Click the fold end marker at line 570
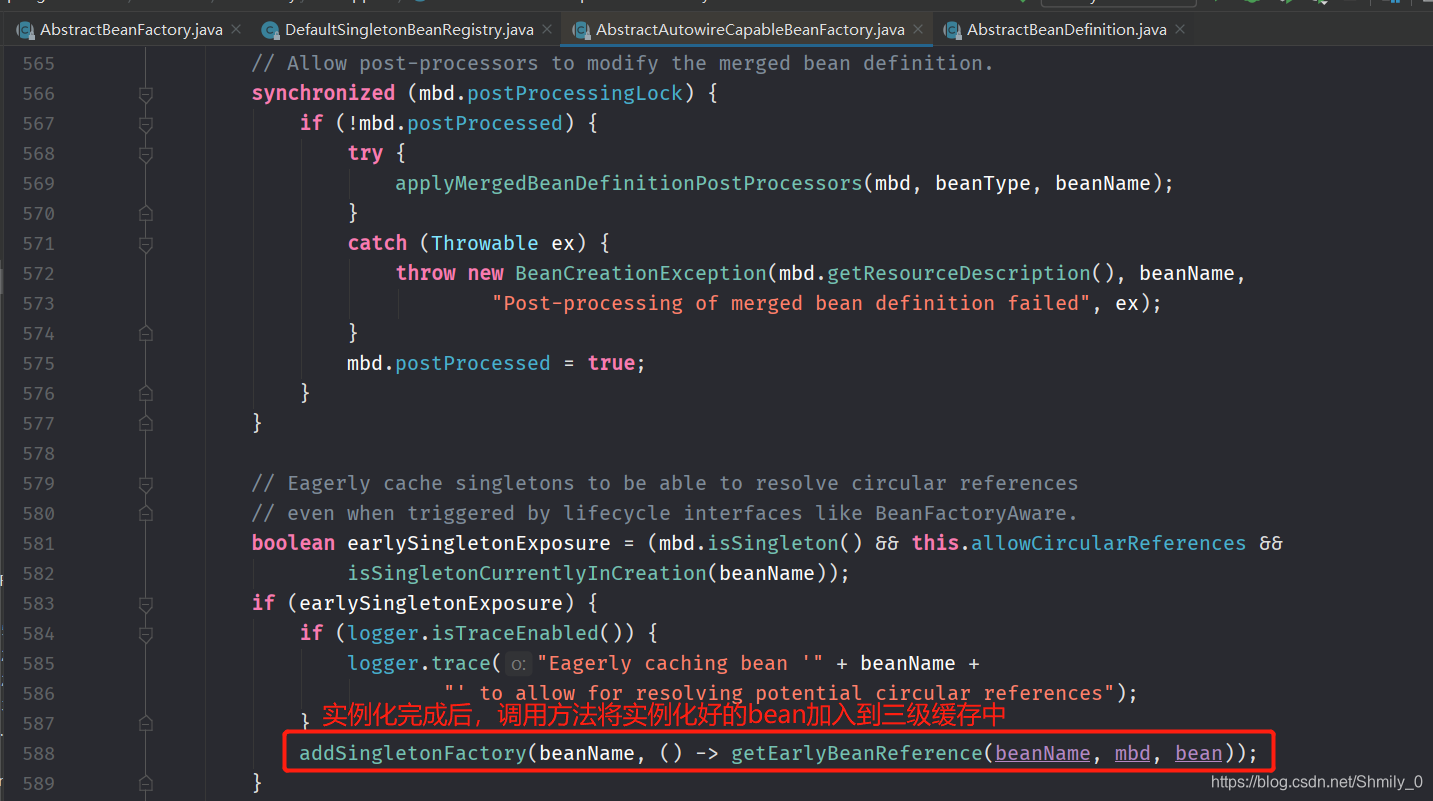The height and width of the screenshot is (801, 1433). pyautogui.click(x=146, y=213)
